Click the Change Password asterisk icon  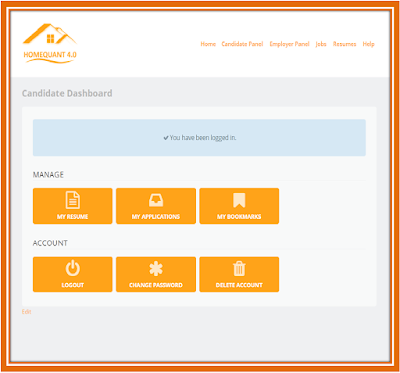click(x=156, y=269)
